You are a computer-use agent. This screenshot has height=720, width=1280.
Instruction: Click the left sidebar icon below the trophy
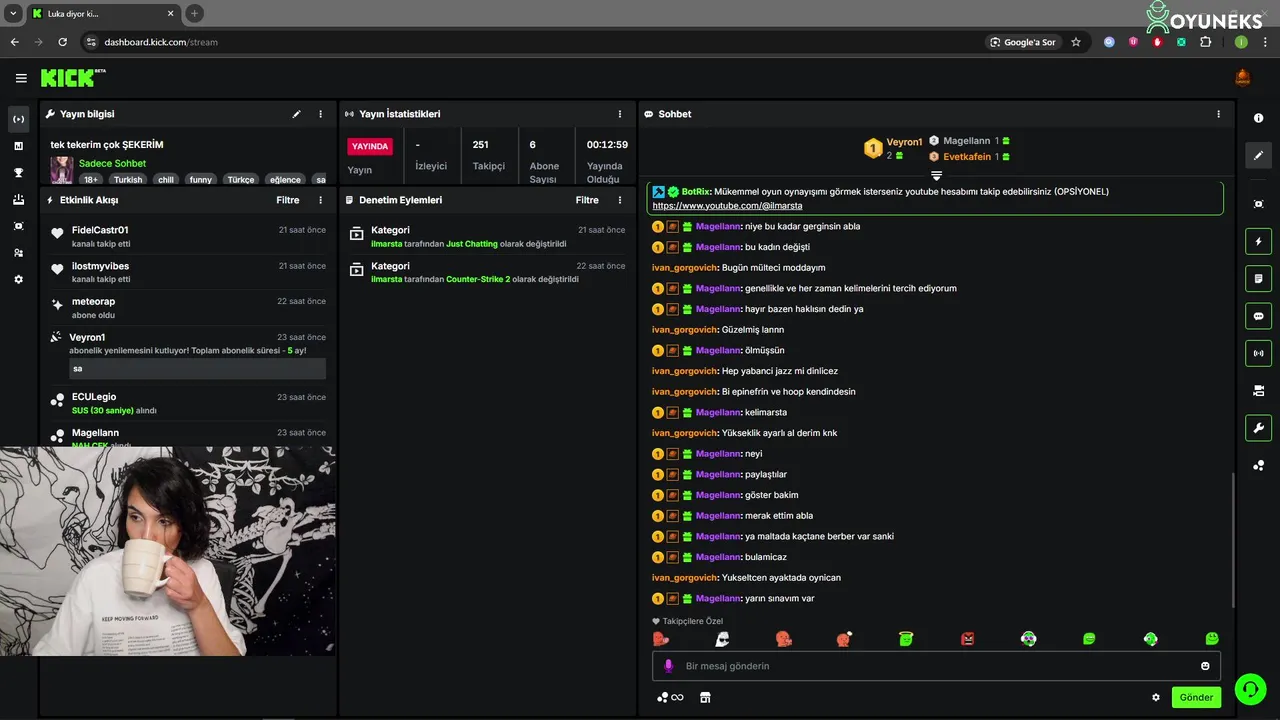[x=18, y=200]
